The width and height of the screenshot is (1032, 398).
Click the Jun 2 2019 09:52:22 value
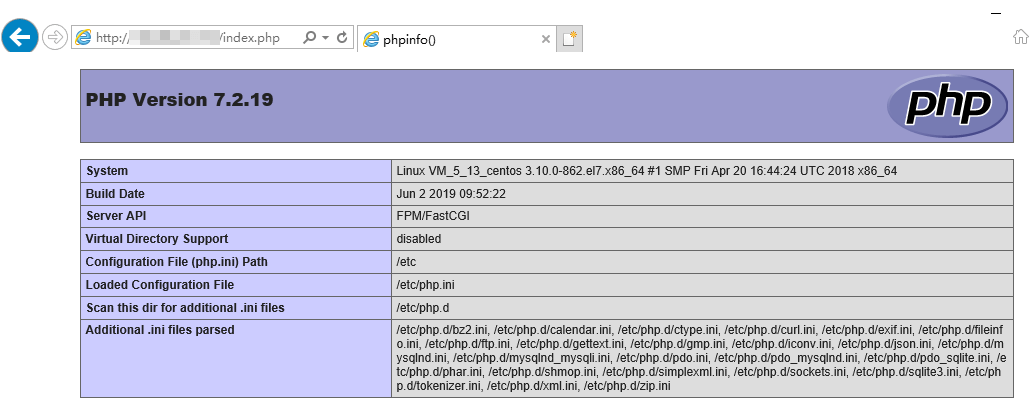point(451,194)
